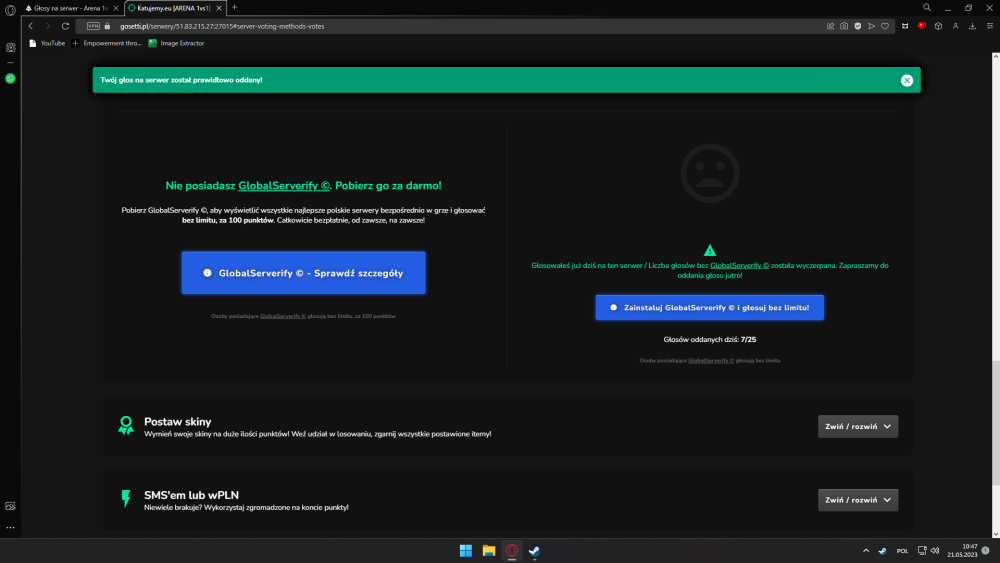Search open tabs with the magnifier icon
This screenshot has height=563, width=1000.
click(x=927, y=8)
